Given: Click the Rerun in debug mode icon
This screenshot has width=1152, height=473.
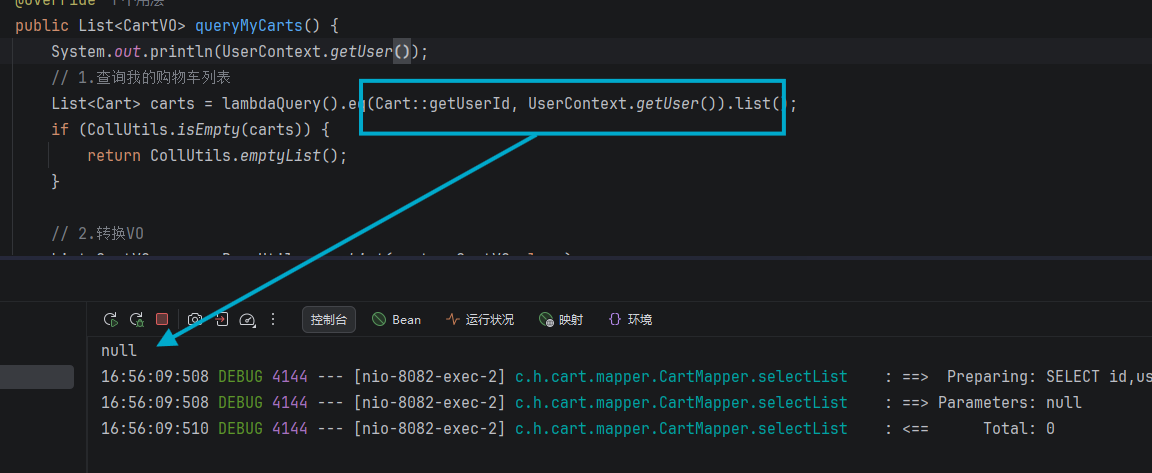Looking at the screenshot, I should click(x=137, y=319).
